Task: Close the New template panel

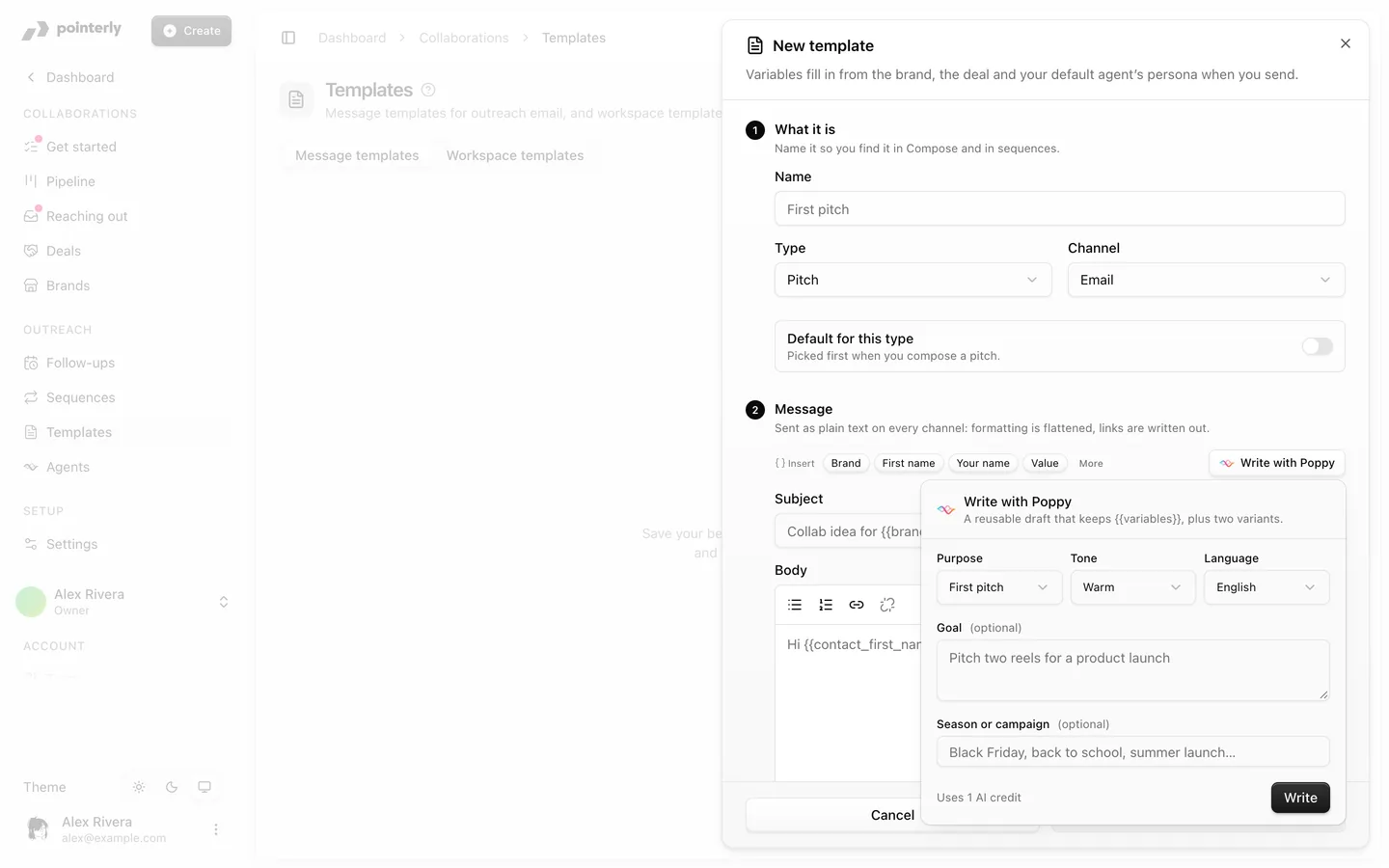Action: 1346,43
